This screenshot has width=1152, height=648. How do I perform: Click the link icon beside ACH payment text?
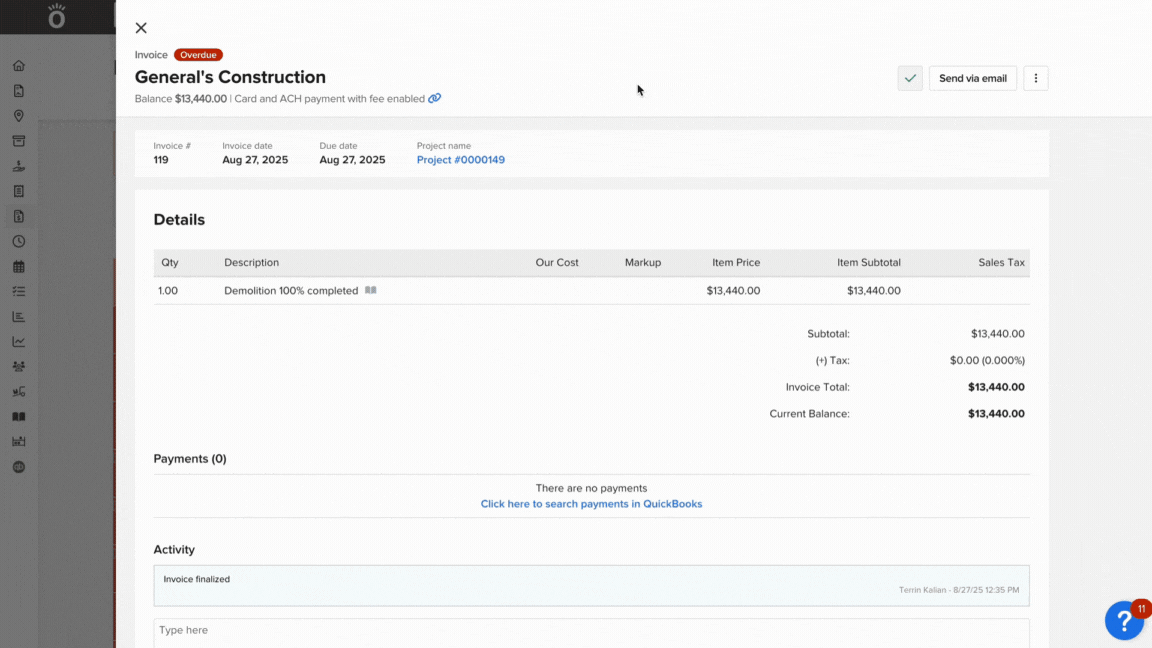click(434, 98)
